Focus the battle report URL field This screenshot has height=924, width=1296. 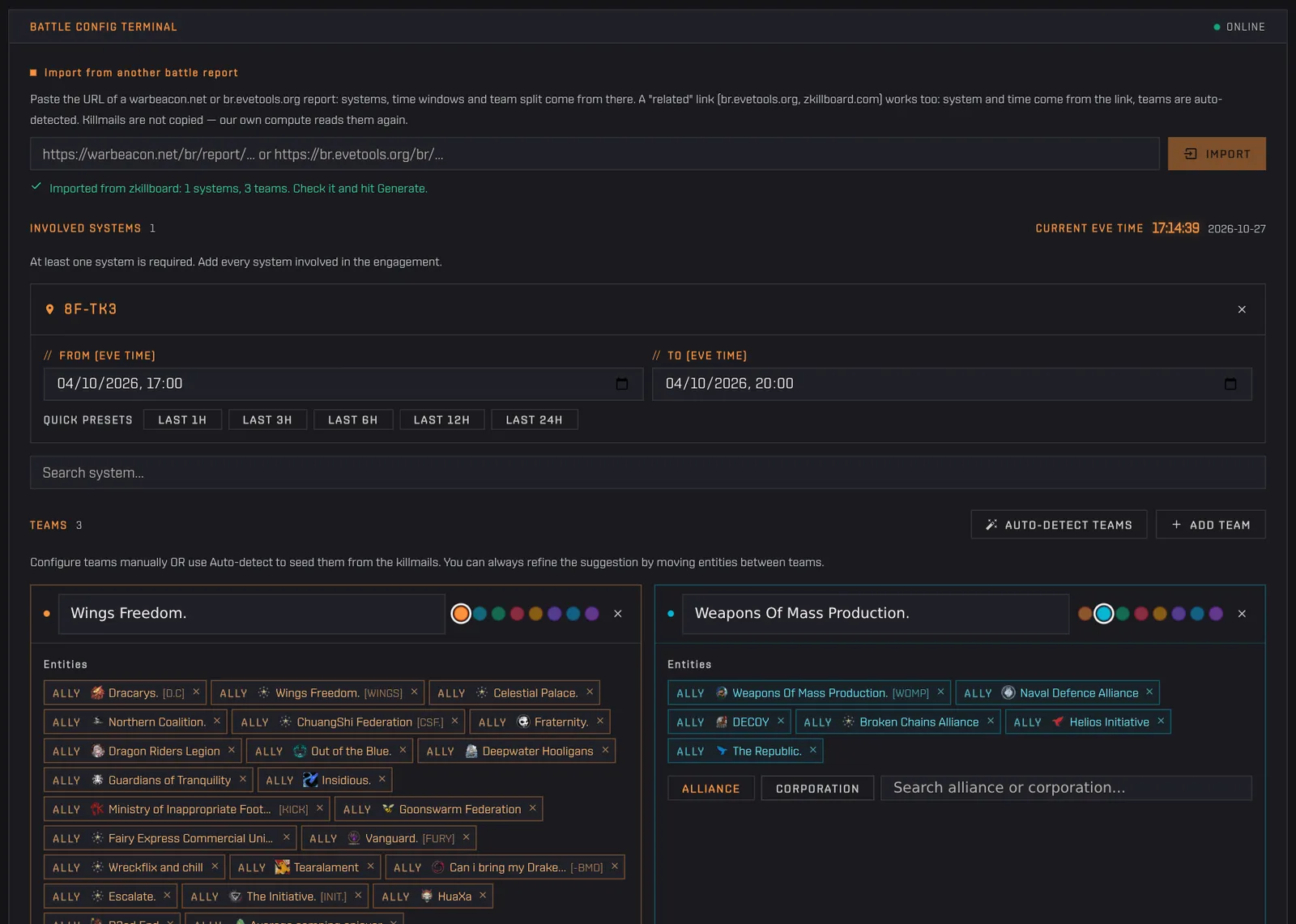pos(595,154)
